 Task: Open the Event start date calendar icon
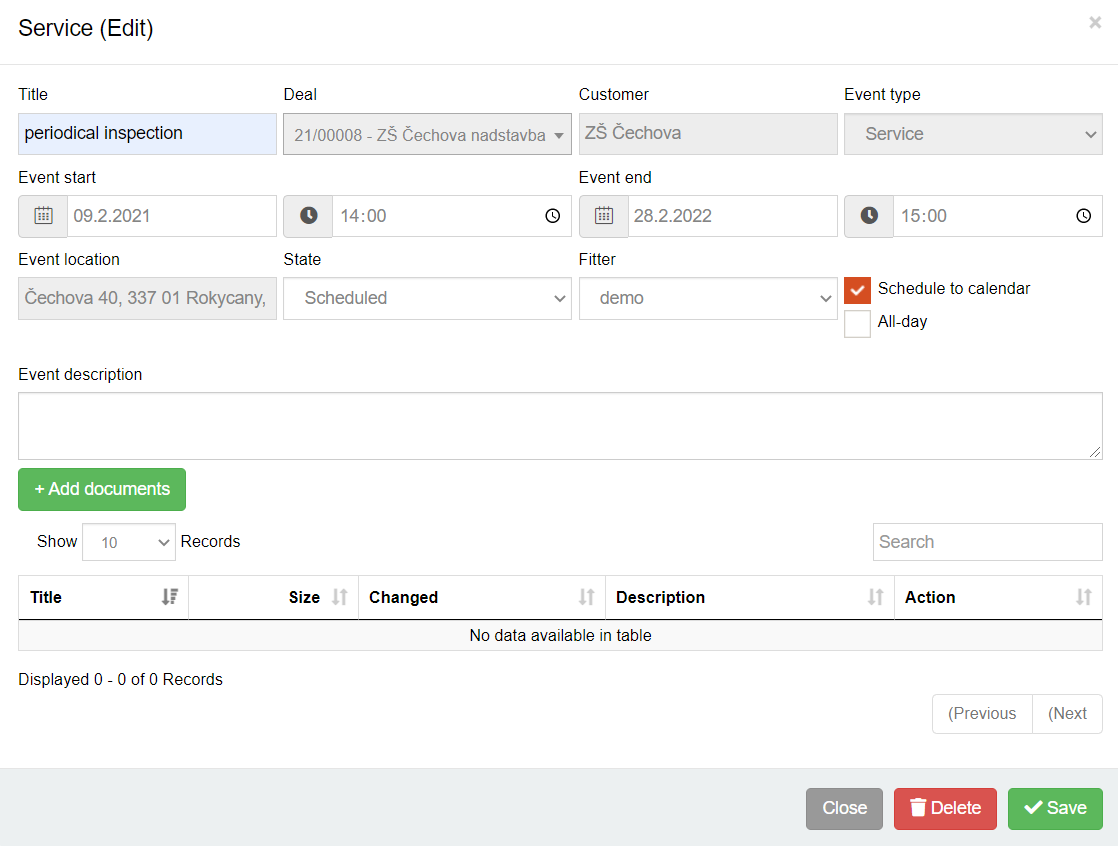pos(43,216)
